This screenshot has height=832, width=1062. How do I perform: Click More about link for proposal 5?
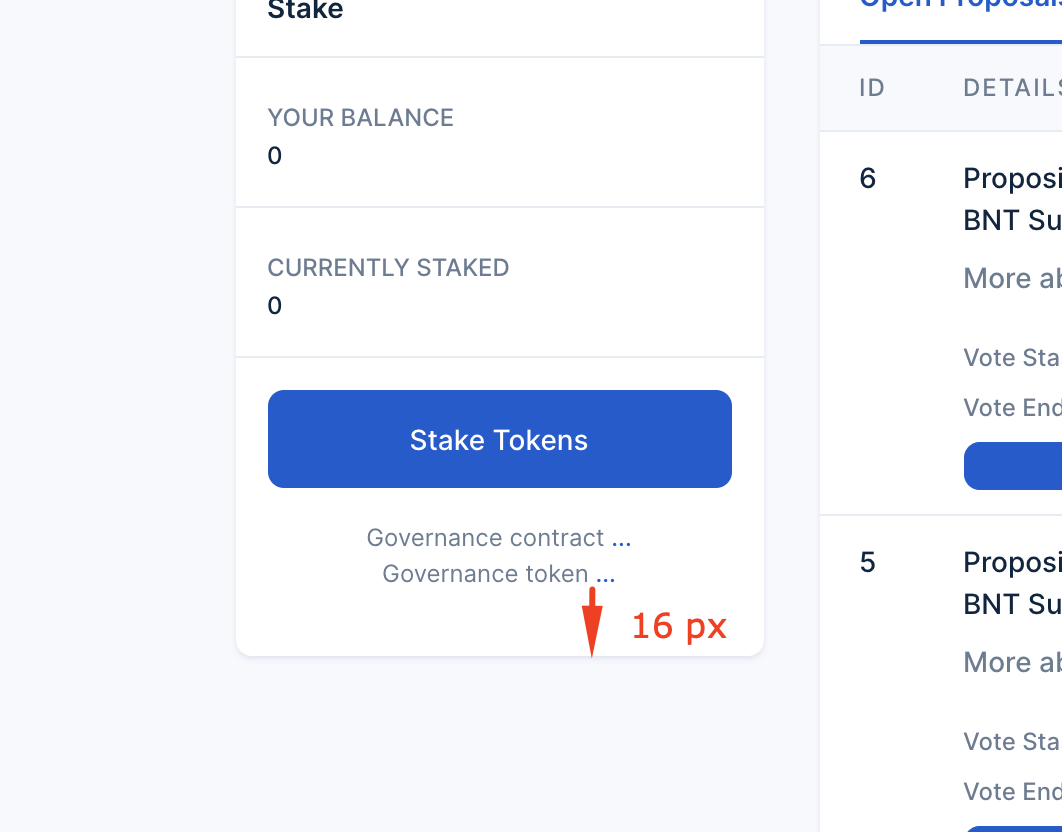click(x=1011, y=662)
